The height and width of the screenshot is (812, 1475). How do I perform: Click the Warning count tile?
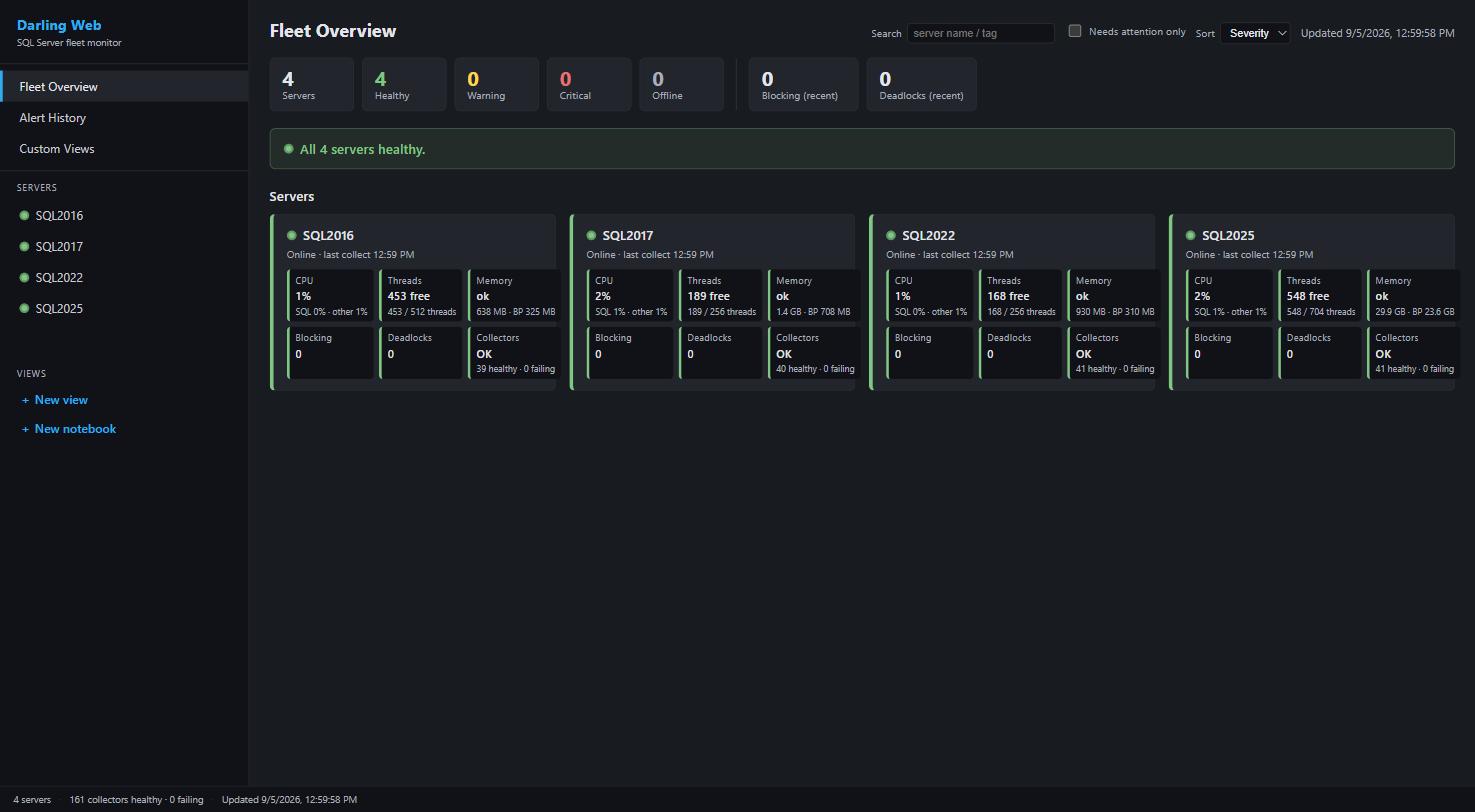tap(496, 84)
